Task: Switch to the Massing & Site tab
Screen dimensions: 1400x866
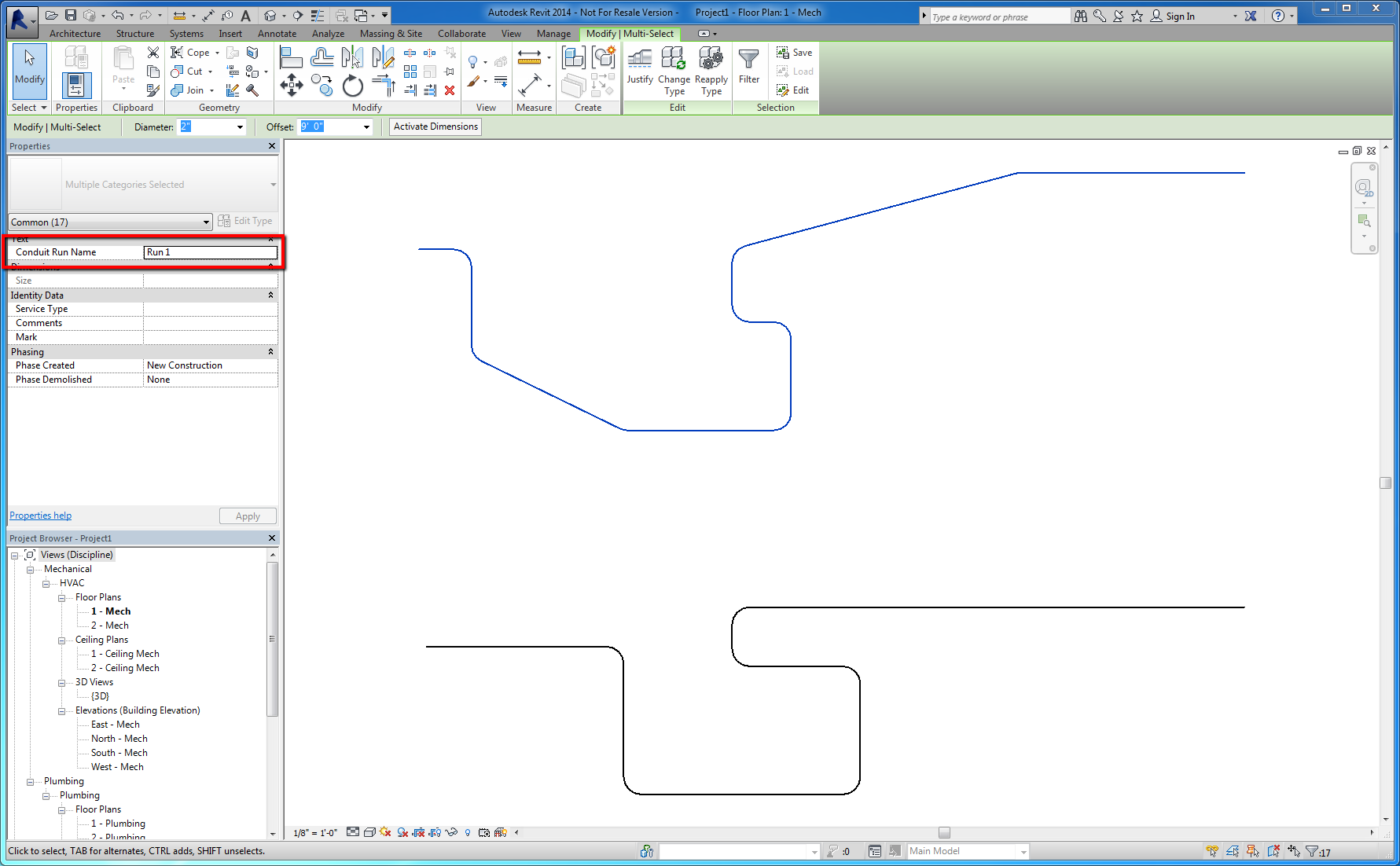Action: [x=391, y=34]
